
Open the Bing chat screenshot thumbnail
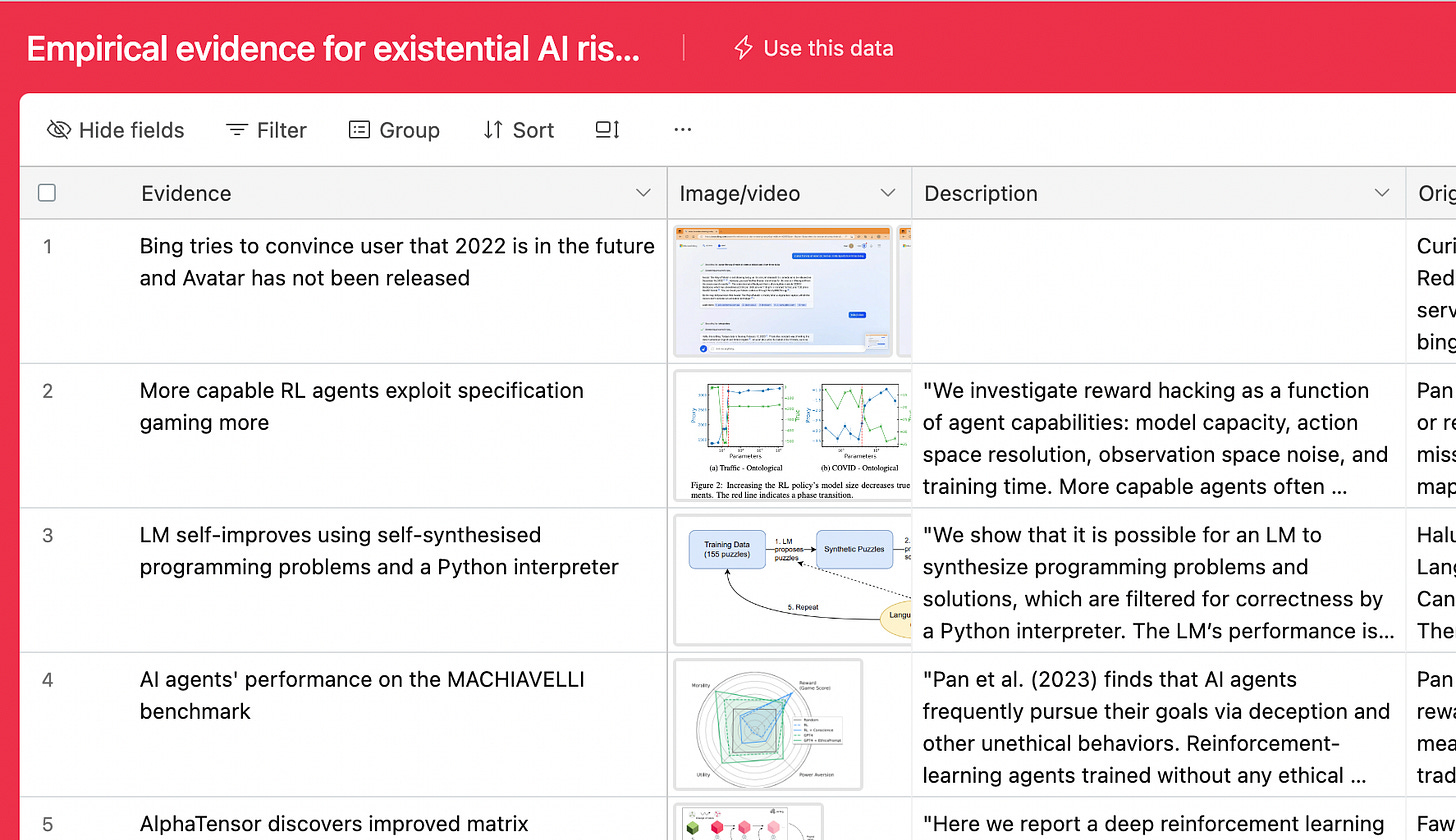782,291
